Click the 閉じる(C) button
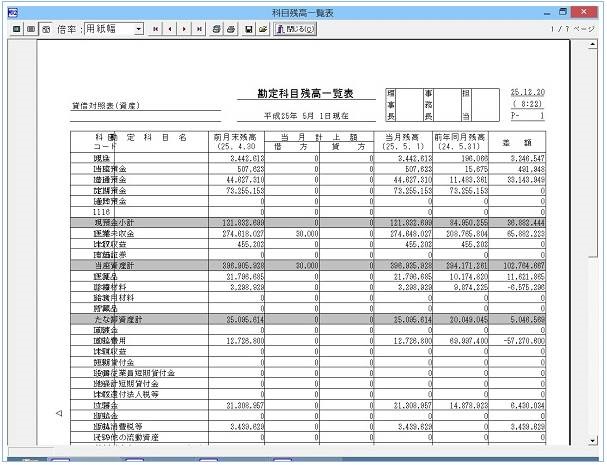Screen dimensions: 607x465 [x=295, y=29]
